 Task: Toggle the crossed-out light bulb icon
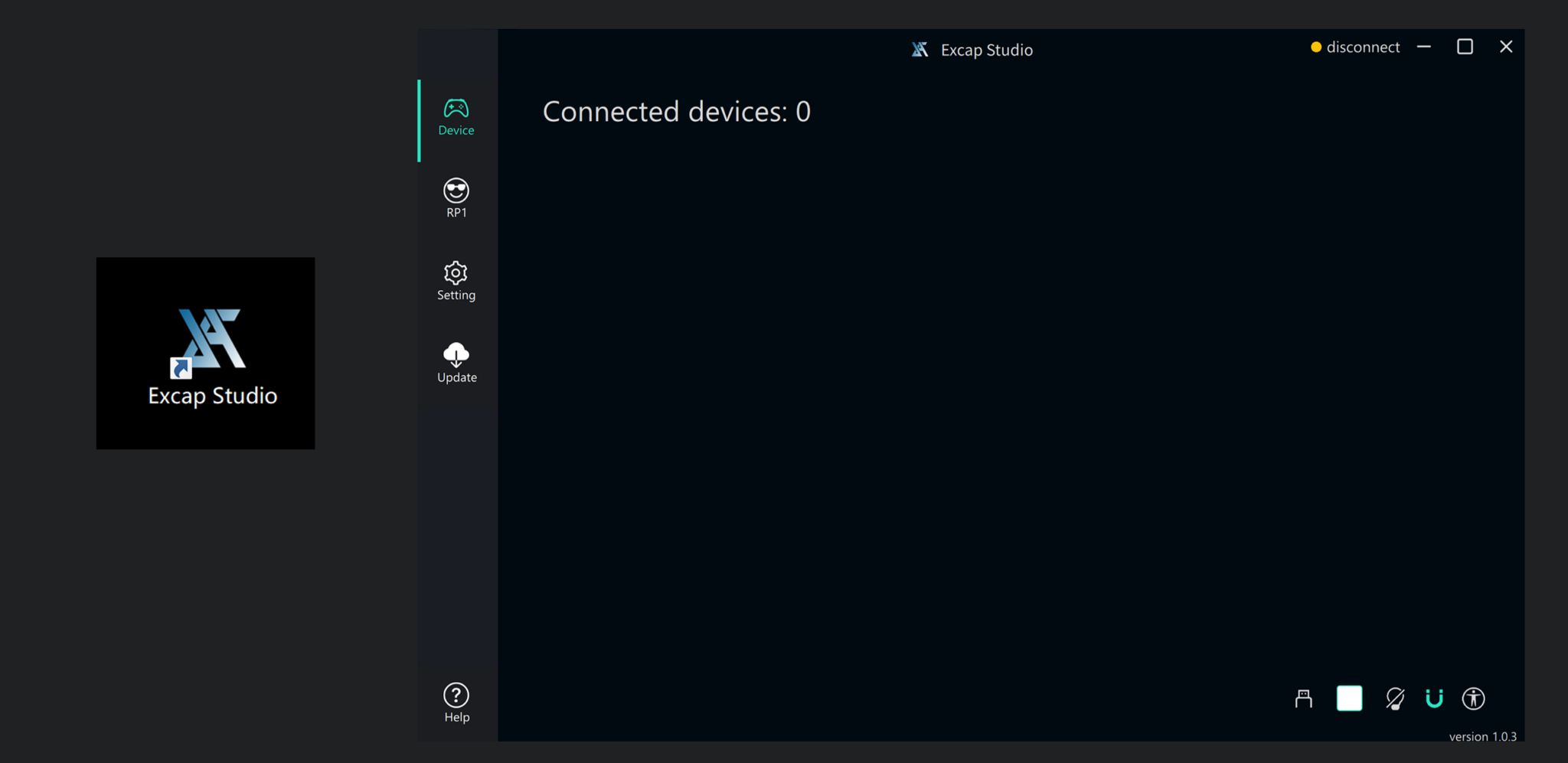tap(1394, 699)
